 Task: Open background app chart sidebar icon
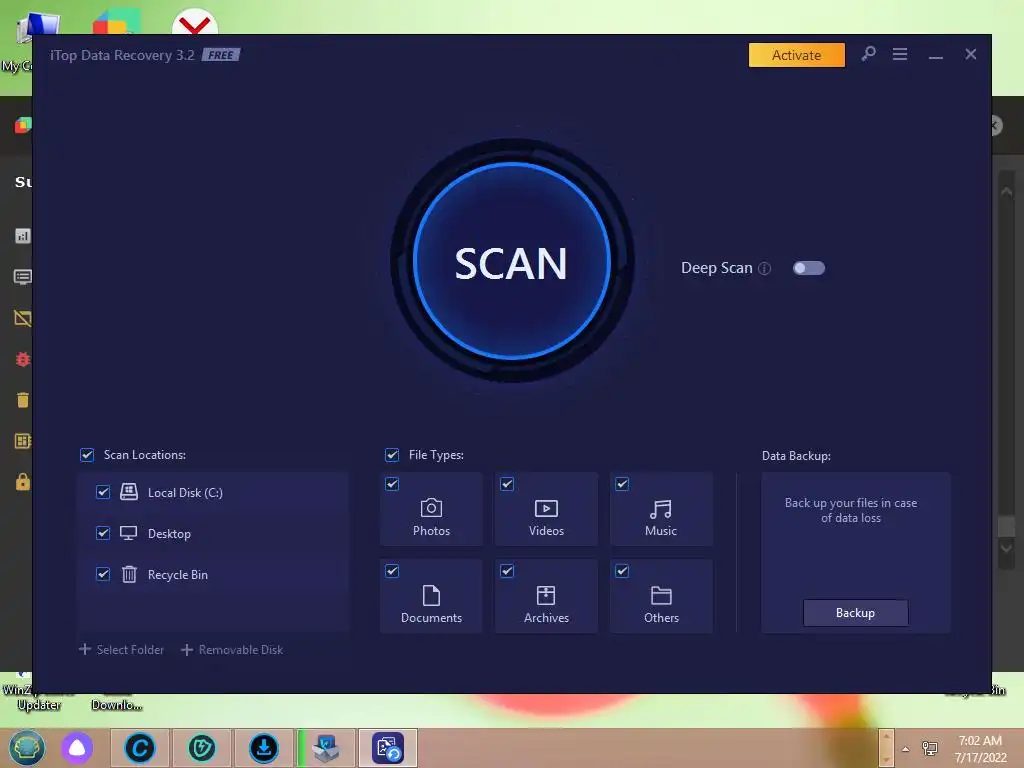coord(23,236)
